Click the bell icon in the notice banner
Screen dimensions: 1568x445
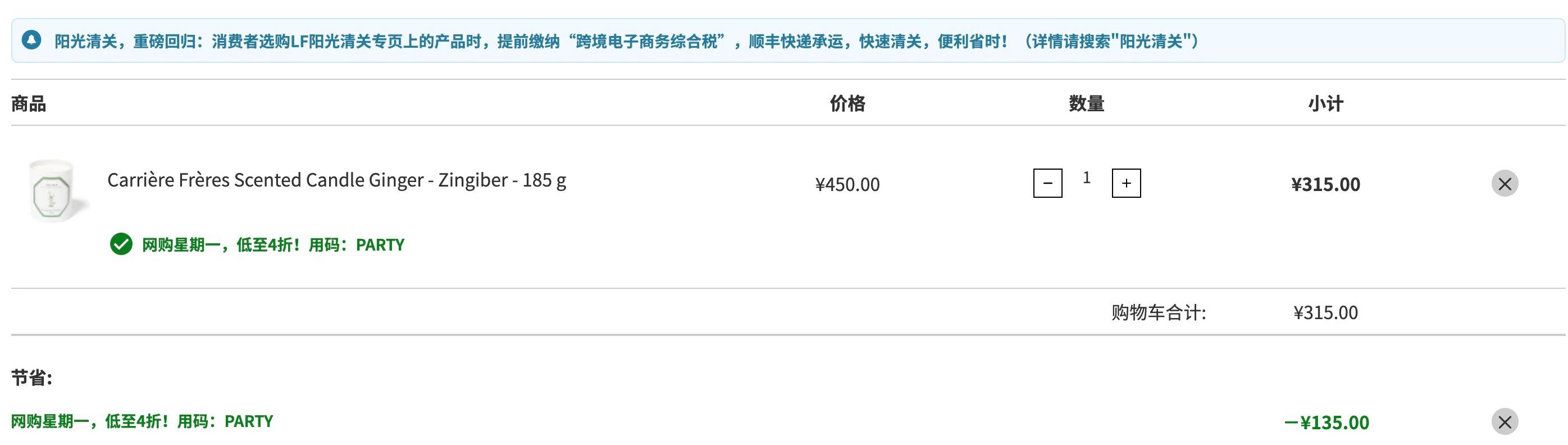(x=31, y=40)
